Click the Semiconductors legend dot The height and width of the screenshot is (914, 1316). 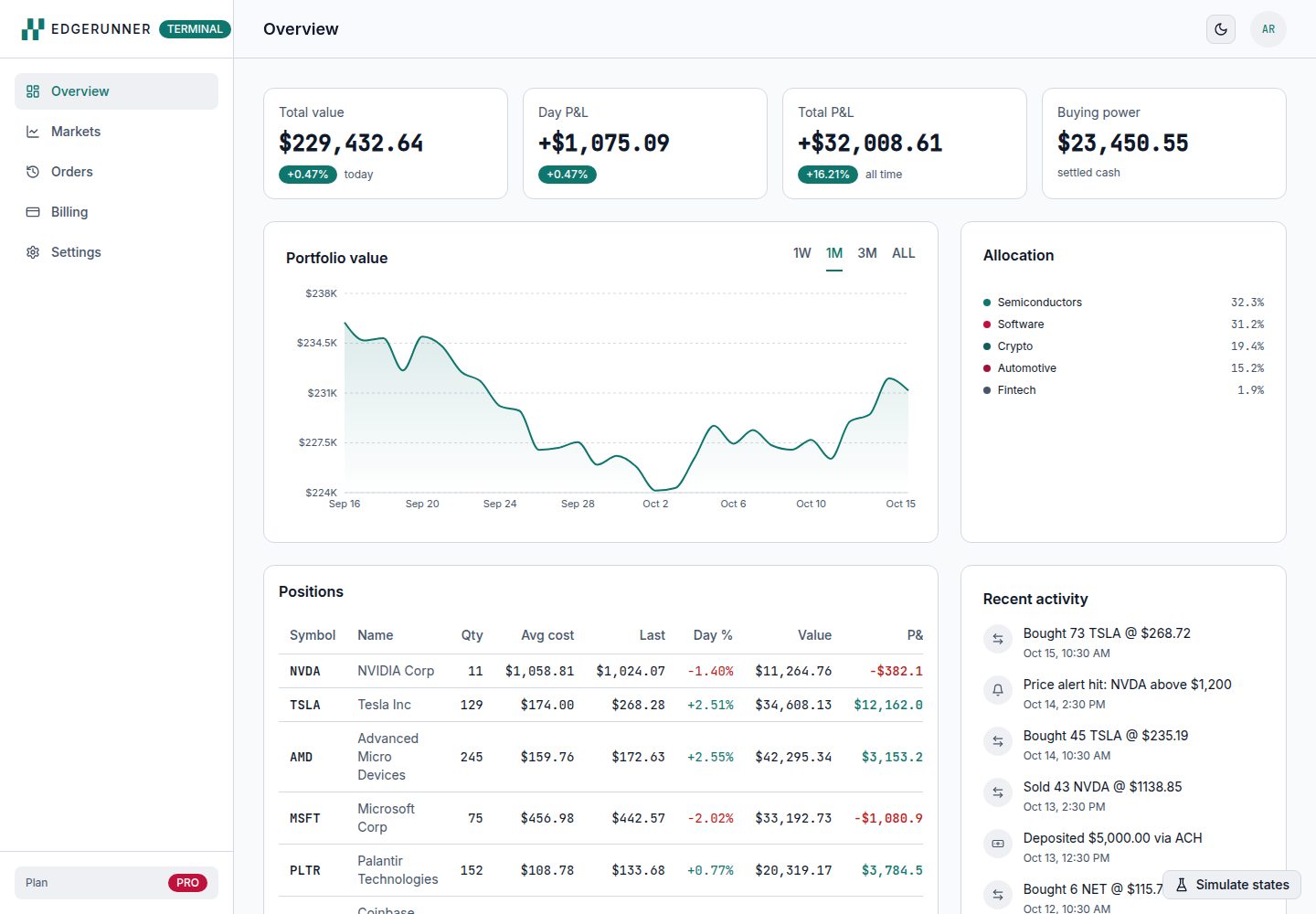click(x=987, y=303)
